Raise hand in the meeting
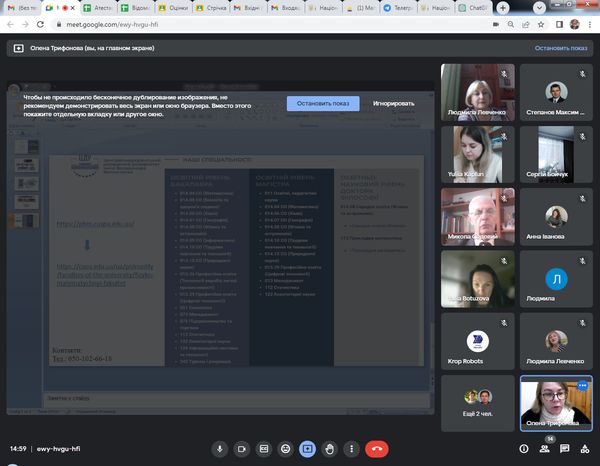Image resolution: width=600 pixels, height=466 pixels. coord(330,449)
